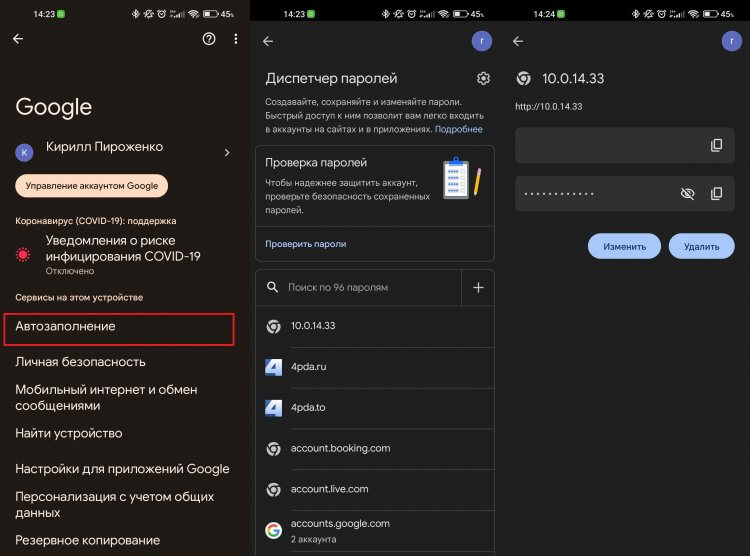750x556 pixels.
Task: Tap the search magnifier icon
Action: 273,287
